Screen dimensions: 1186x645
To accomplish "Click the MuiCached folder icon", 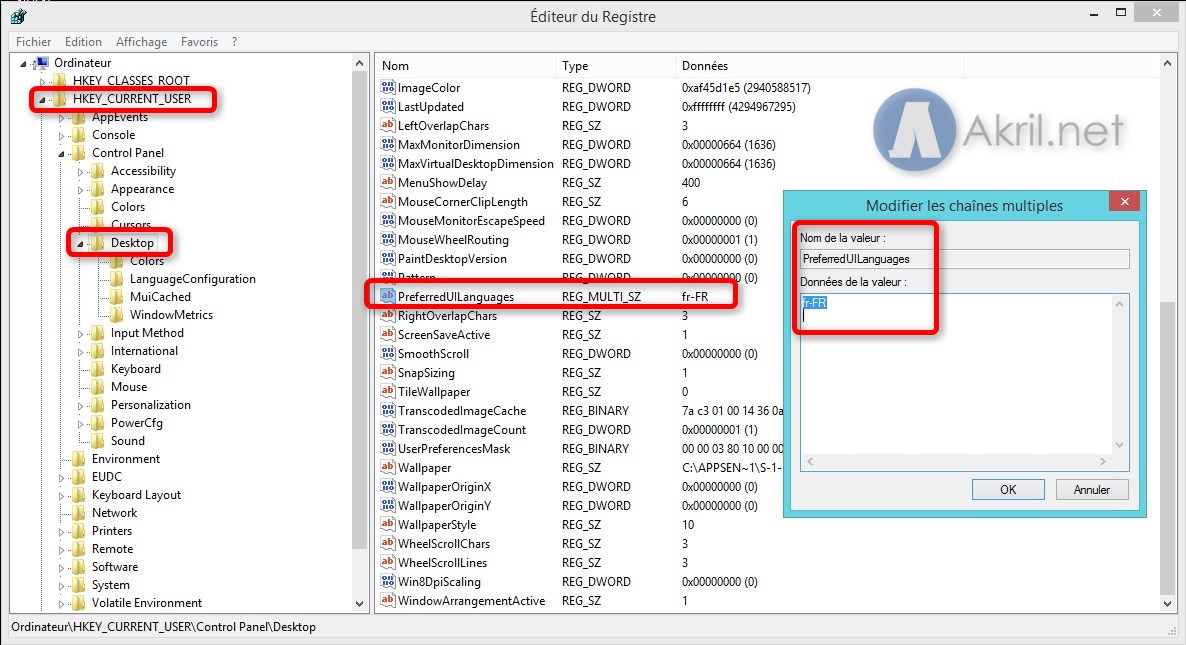I will click(117, 296).
